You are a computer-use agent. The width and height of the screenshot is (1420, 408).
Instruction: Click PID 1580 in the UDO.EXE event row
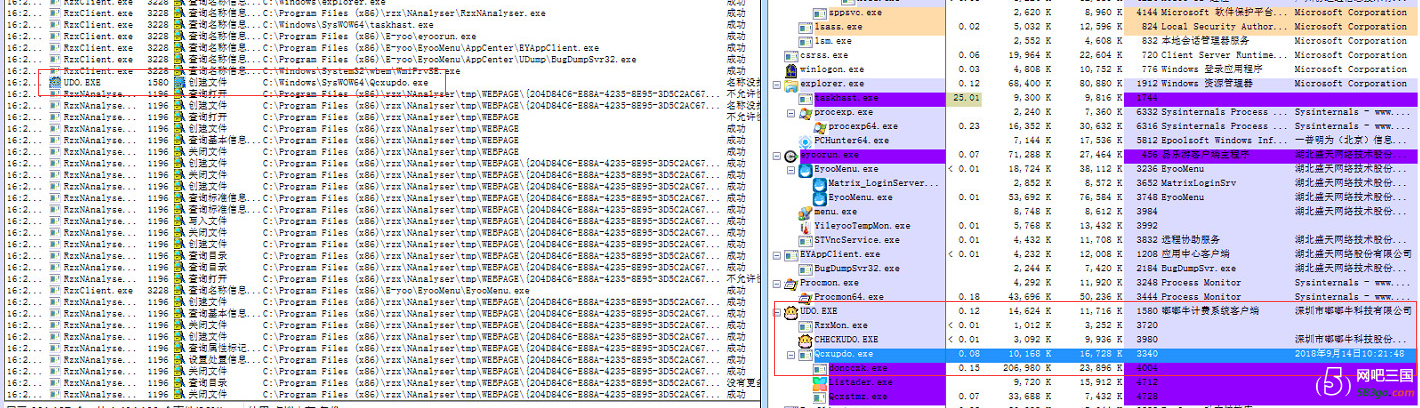tap(158, 82)
